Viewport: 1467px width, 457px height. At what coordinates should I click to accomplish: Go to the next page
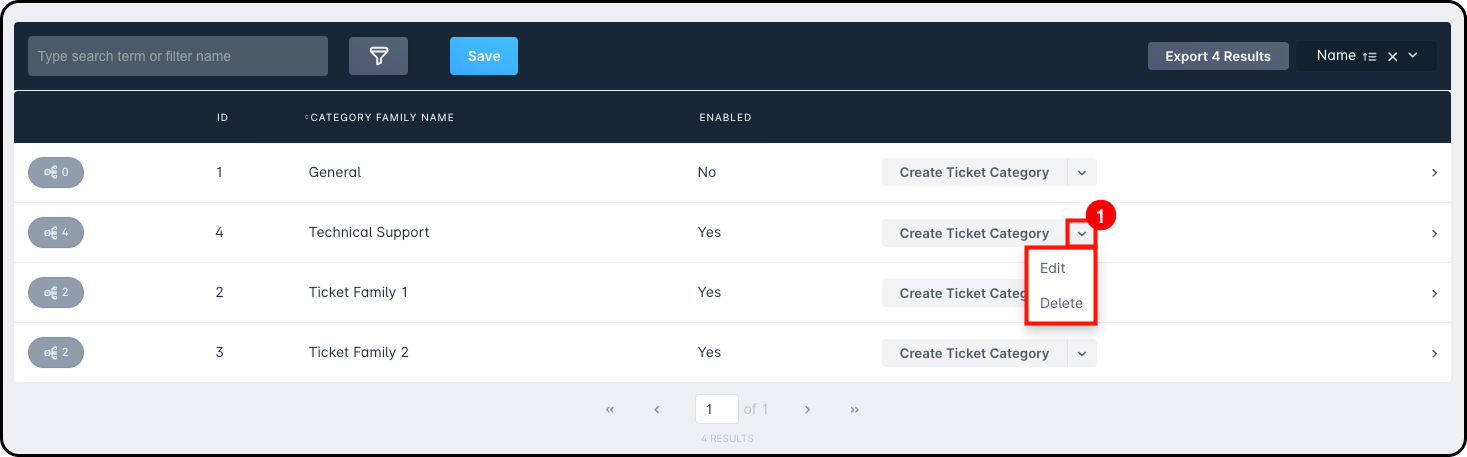[x=807, y=409]
